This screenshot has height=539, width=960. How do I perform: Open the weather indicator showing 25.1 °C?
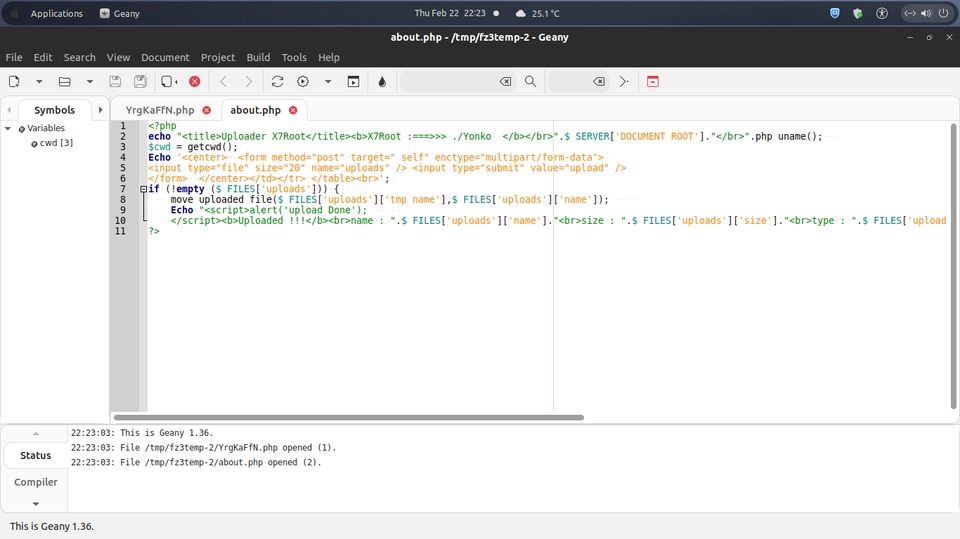(x=538, y=13)
